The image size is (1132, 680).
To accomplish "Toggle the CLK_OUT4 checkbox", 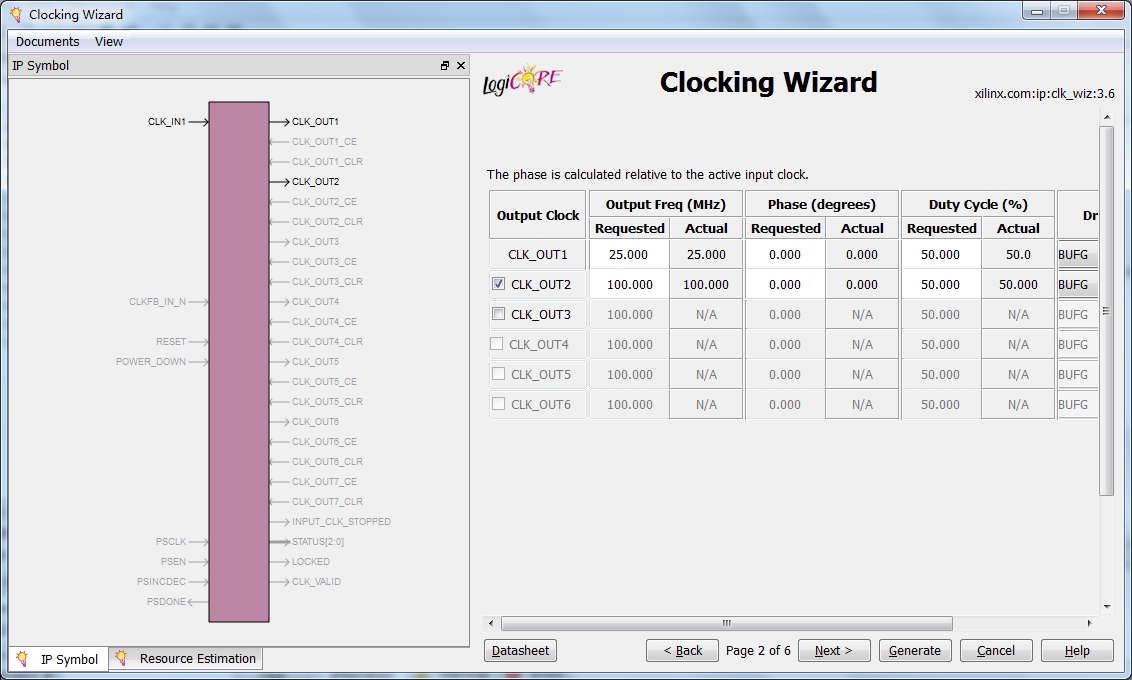I will click(x=497, y=344).
